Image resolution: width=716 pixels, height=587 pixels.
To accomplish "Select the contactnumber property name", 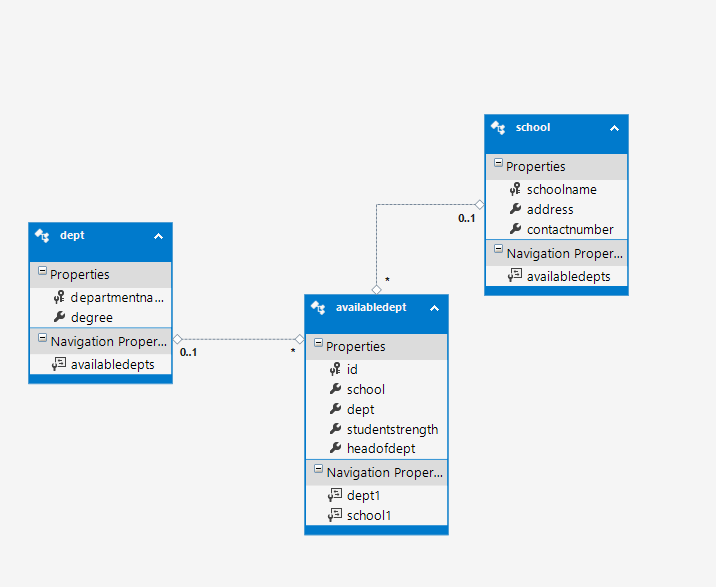I will click(x=570, y=229).
